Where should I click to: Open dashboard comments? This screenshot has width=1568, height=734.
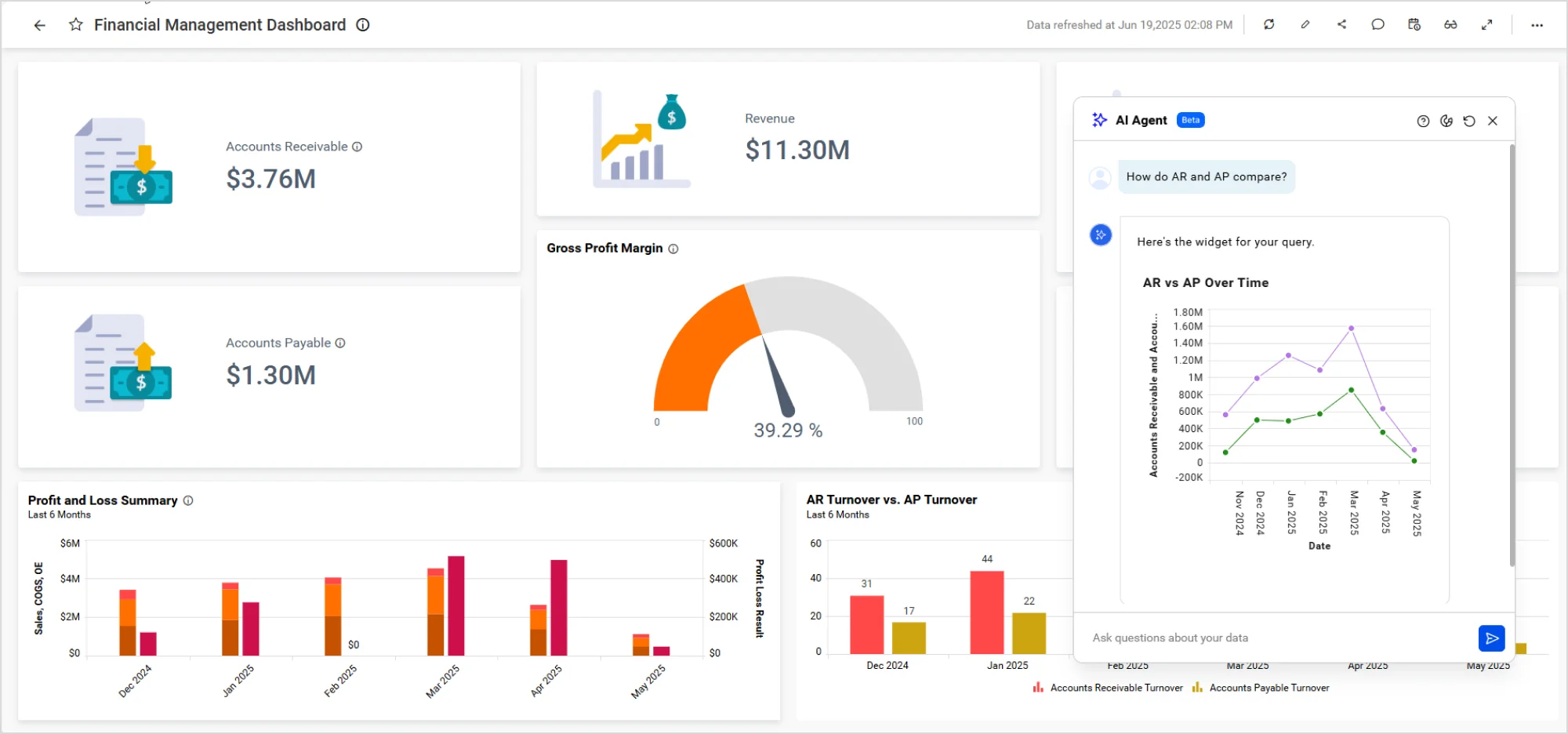(1377, 24)
